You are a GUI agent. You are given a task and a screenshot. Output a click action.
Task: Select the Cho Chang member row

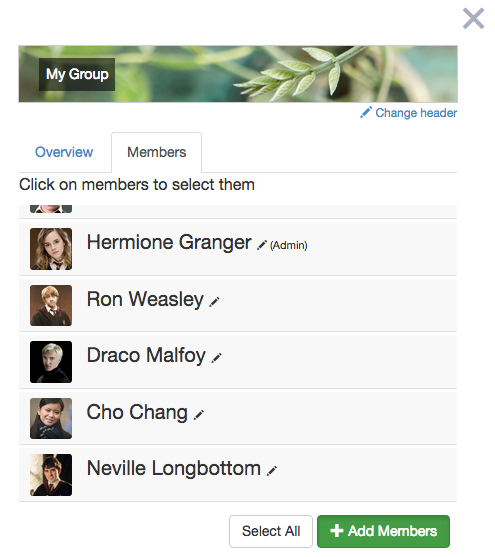tap(238, 418)
